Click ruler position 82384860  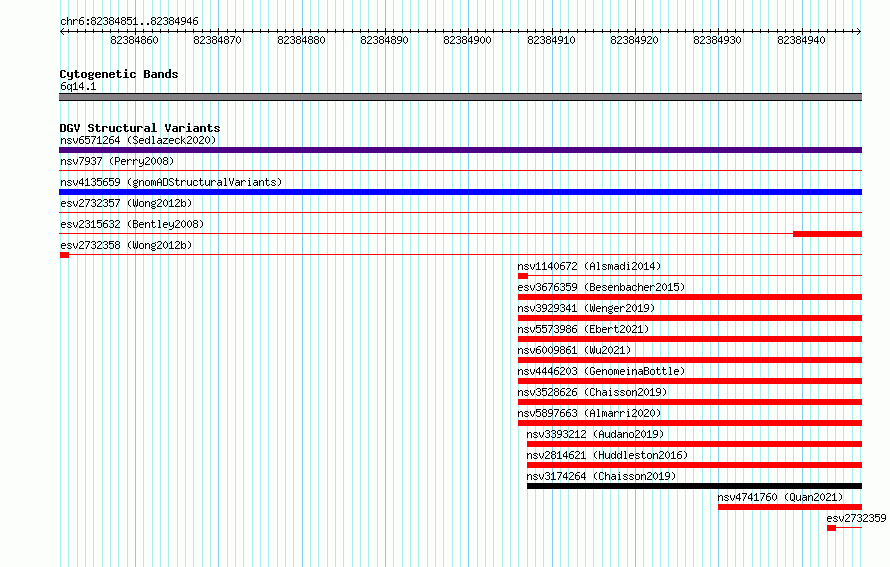click(x=135, y=40)
